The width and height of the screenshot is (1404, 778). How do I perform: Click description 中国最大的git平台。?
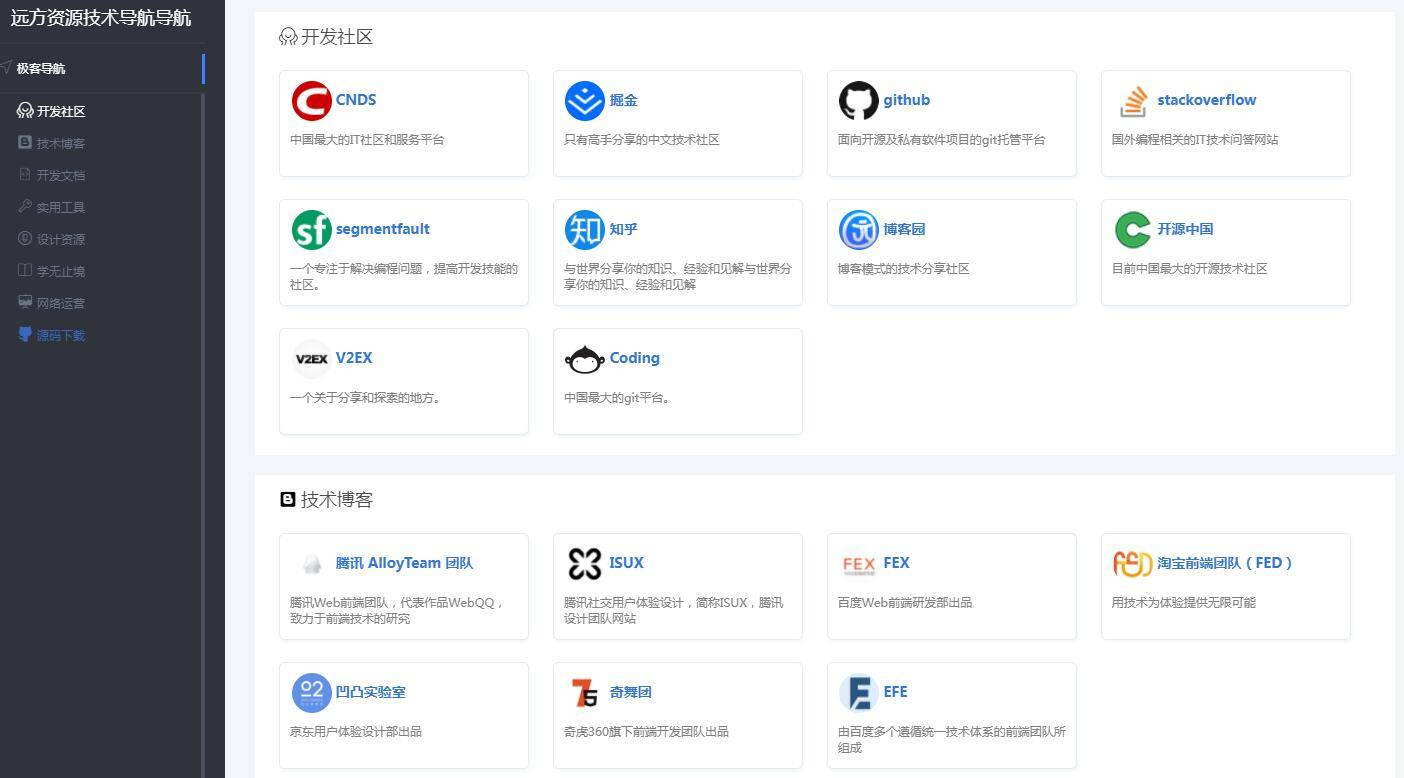pos(619,398)
